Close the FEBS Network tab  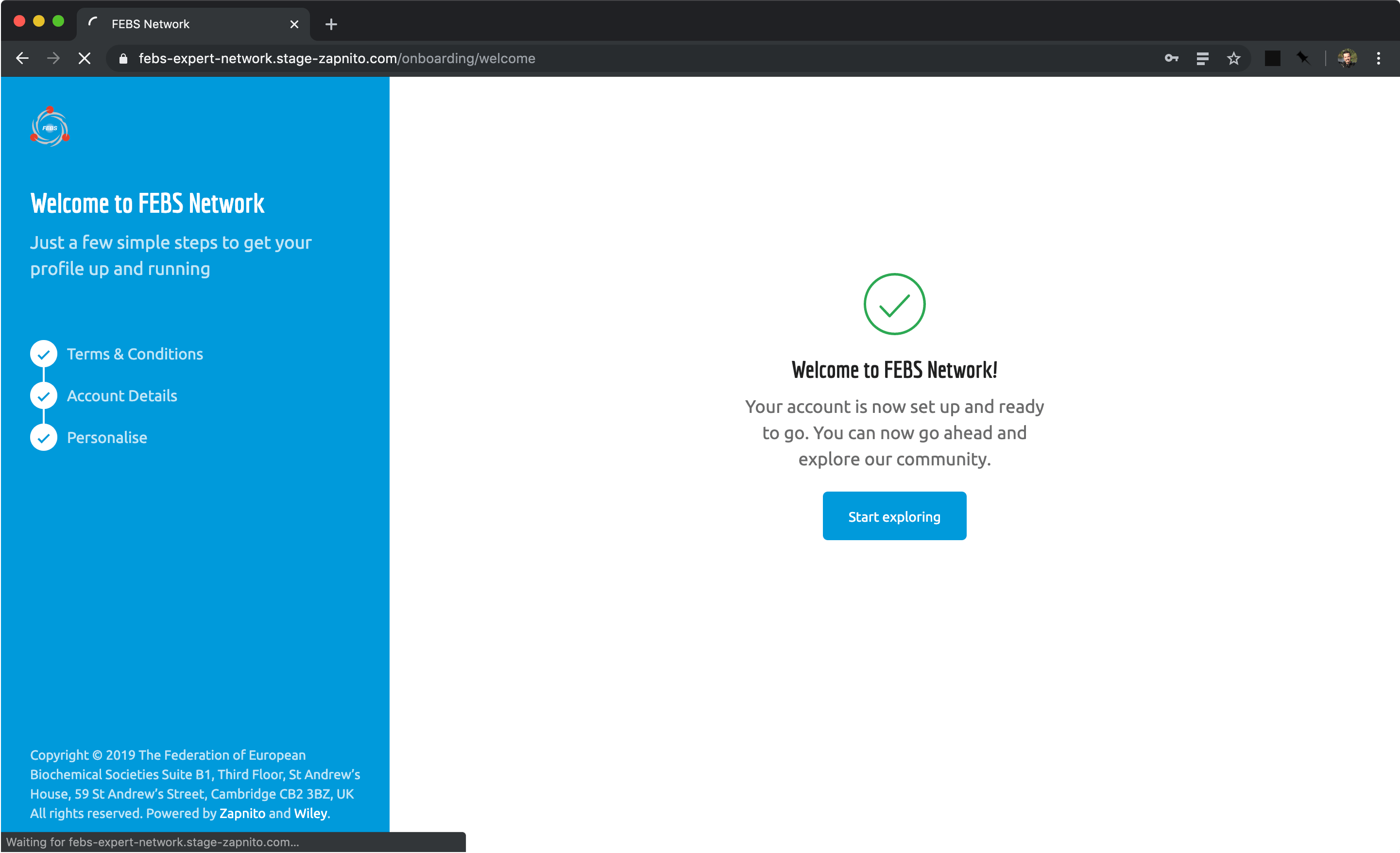(x=294, y=24)
